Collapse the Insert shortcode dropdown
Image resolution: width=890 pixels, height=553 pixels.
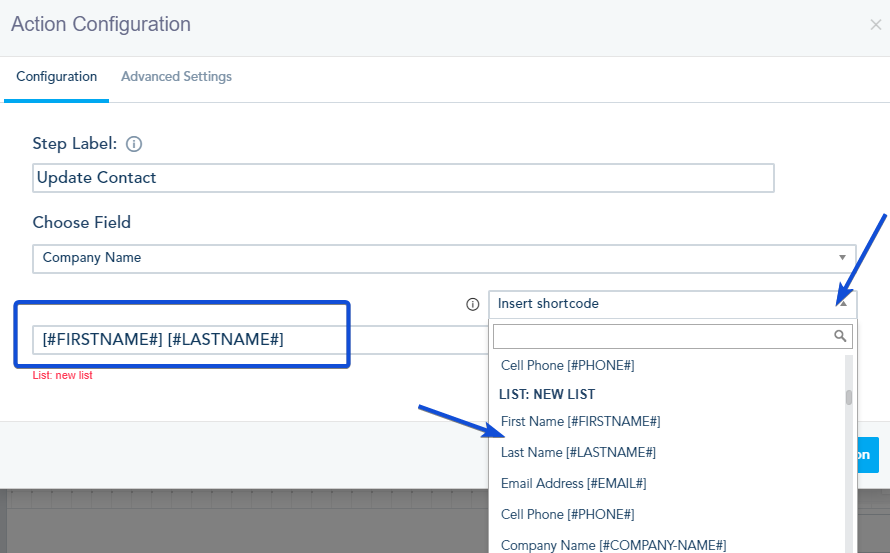click(842, 304)
